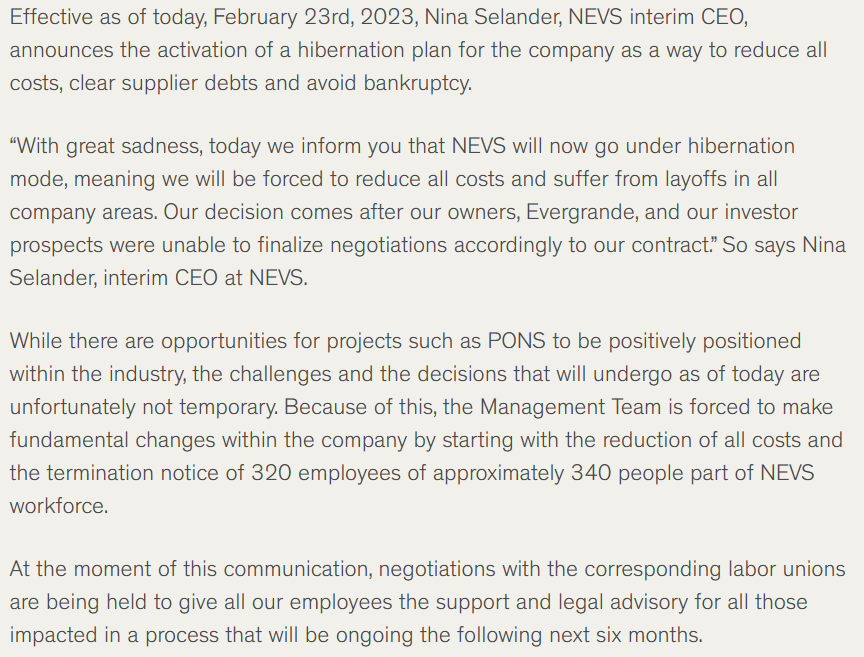Select the word 'workforce'
Viewport: 864px width, 657px height.
click(58, 506)
